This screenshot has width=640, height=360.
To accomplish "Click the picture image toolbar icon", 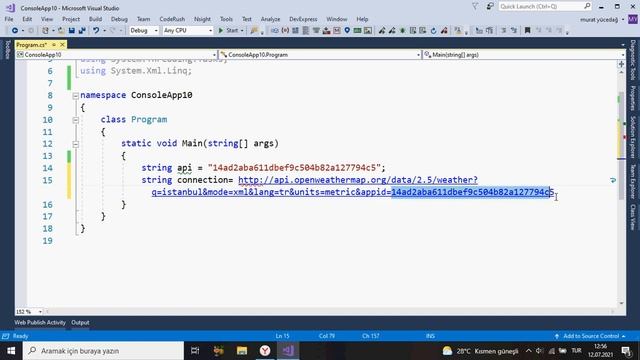I will (368, 31).
